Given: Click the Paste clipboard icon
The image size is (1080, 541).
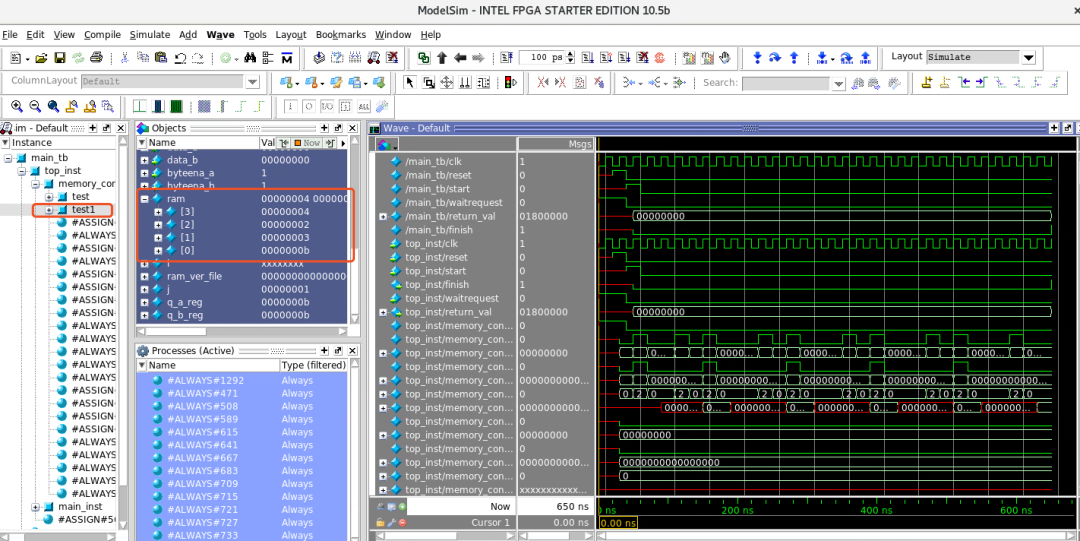Looking at the screenshot, I should click(x=159, y=58).
